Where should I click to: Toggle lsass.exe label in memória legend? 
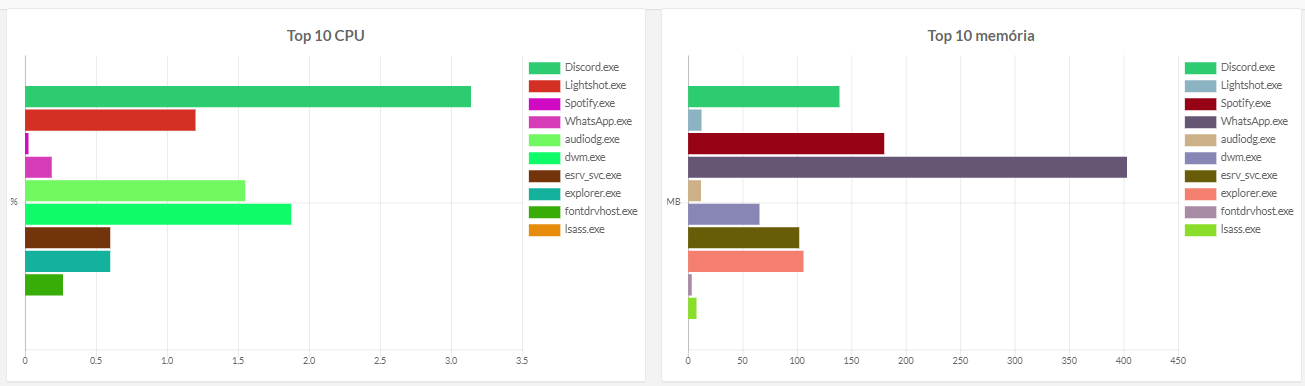[1240, 229]
